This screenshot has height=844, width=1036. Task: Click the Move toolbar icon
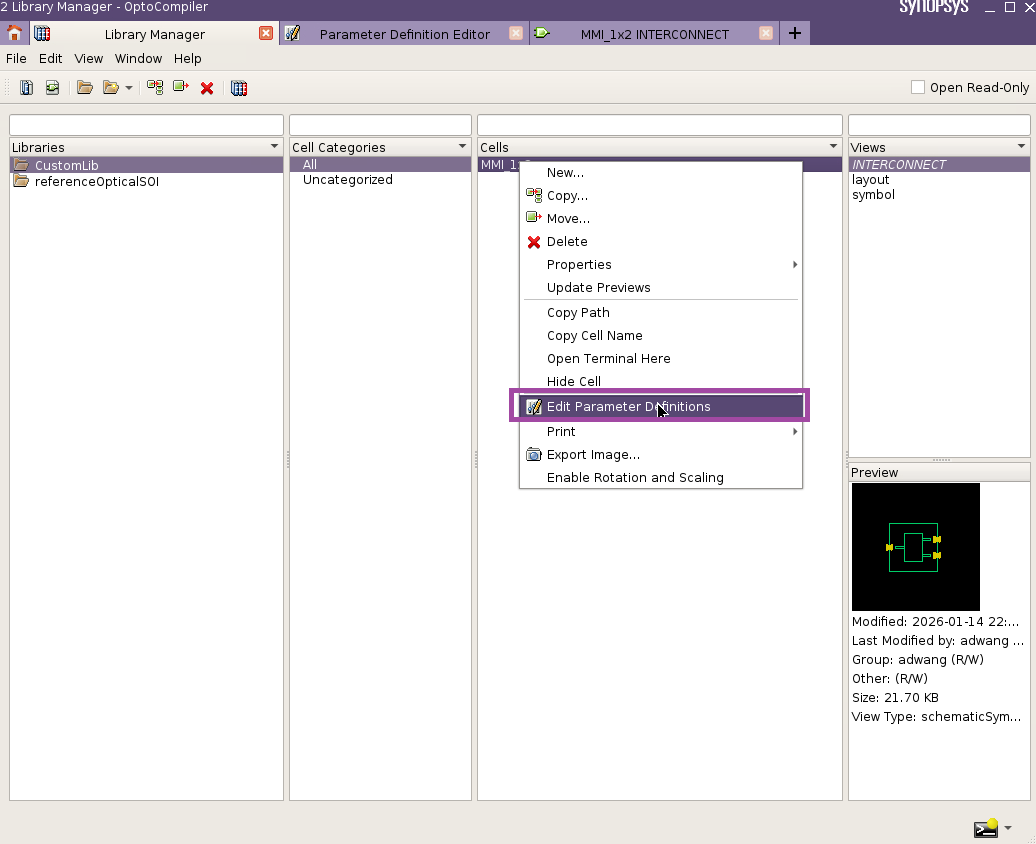pos(181,88)
